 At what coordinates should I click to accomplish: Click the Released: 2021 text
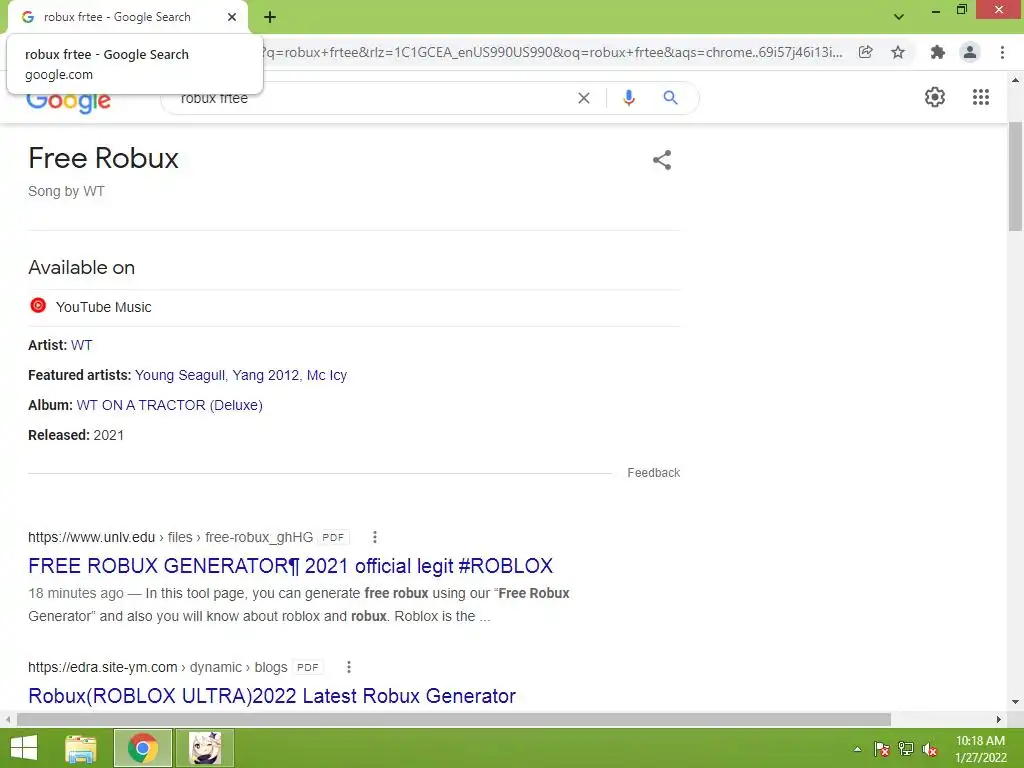coord(76,435)
